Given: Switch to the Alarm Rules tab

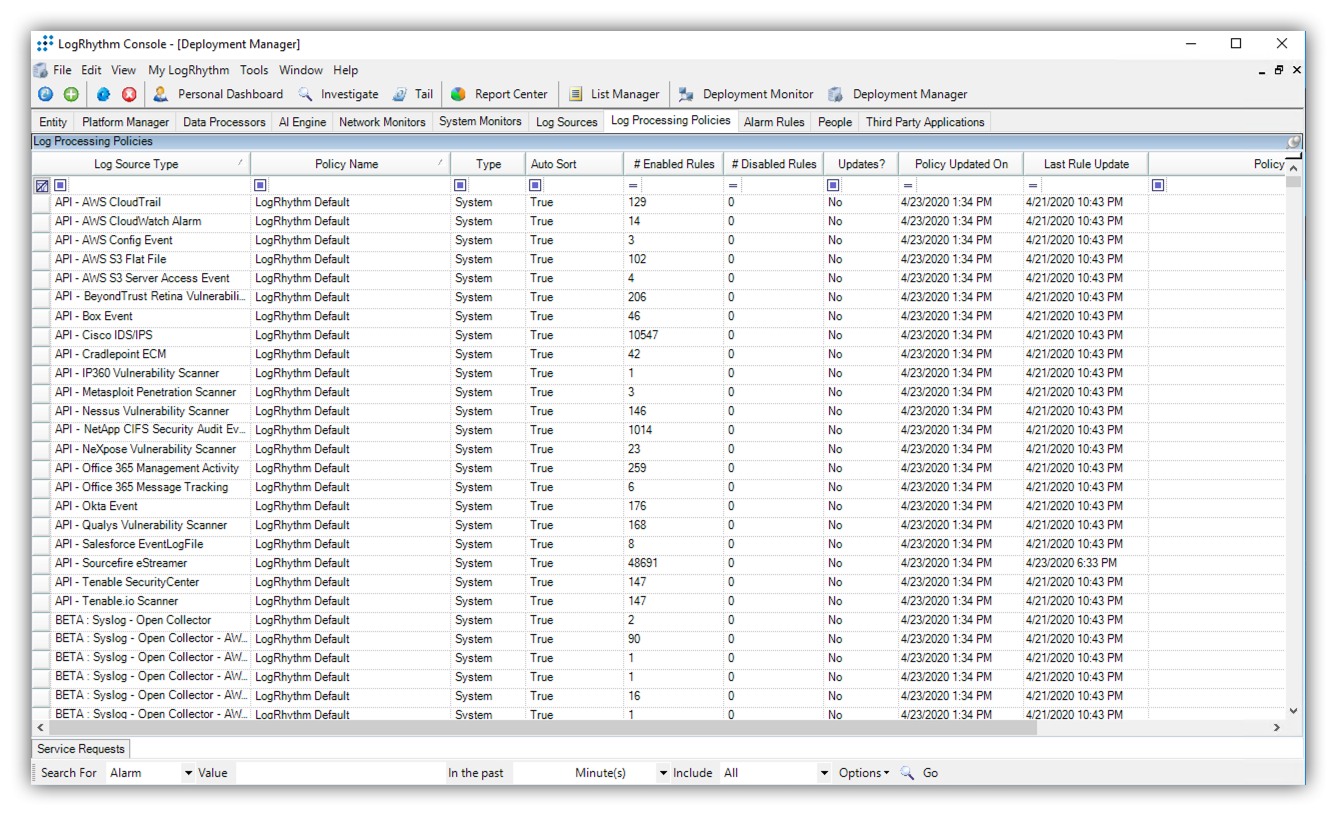Looking at the screenshot, I should pos(773,121).
